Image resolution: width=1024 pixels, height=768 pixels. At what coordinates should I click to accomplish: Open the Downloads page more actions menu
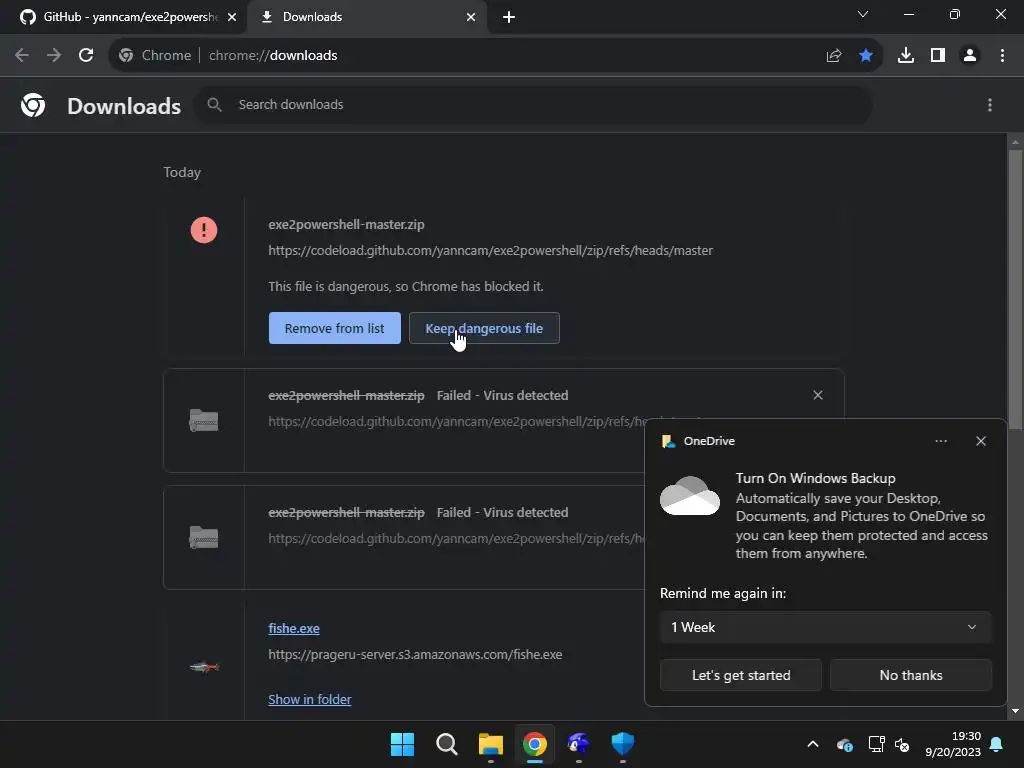point(990,105)
